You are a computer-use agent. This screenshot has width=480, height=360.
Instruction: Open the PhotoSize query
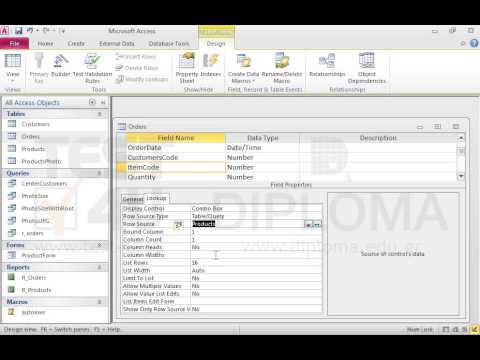(35, 196)
